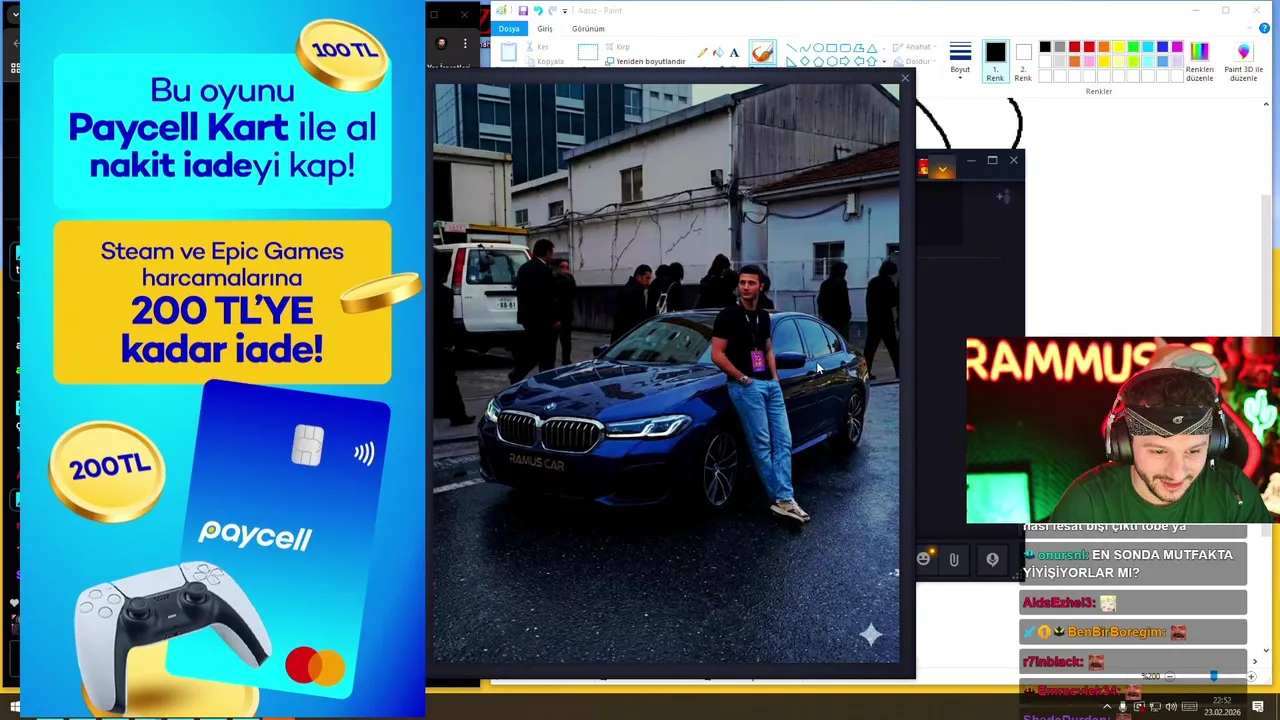Switch to the Görünüm tab in Paint
Screen dimensions: 1280x720
coord(588,29)
